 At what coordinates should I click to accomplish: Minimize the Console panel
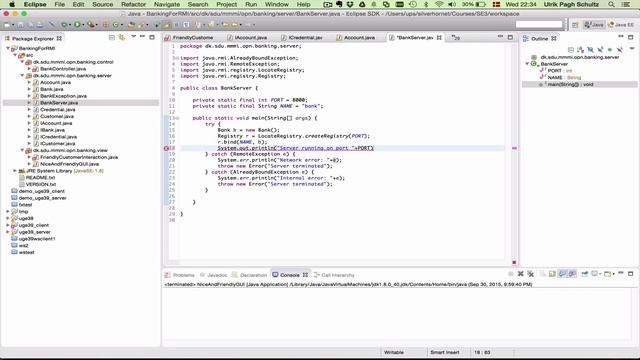pyautogui.click(x=621, y=273)
